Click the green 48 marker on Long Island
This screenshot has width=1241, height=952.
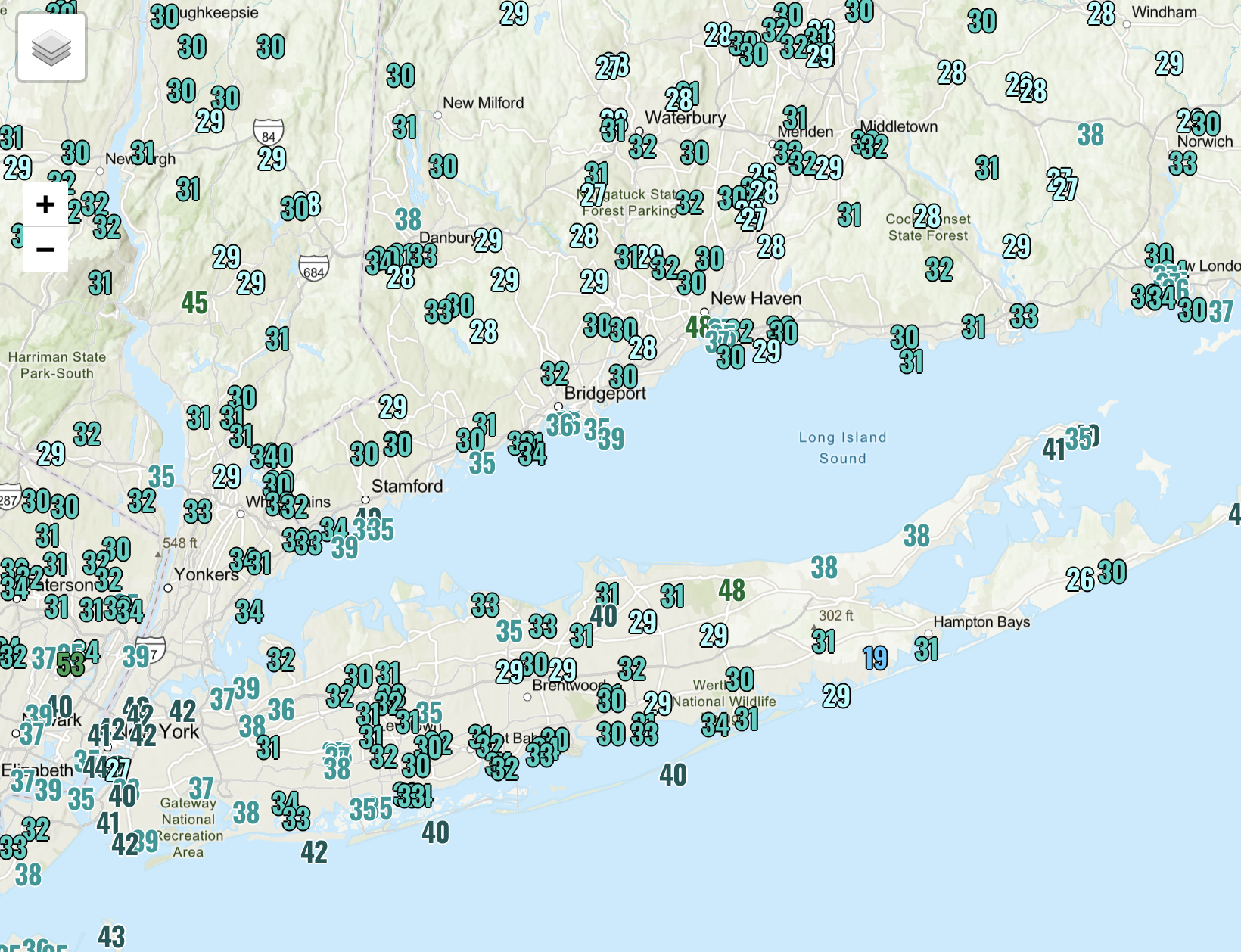point(732,590)
